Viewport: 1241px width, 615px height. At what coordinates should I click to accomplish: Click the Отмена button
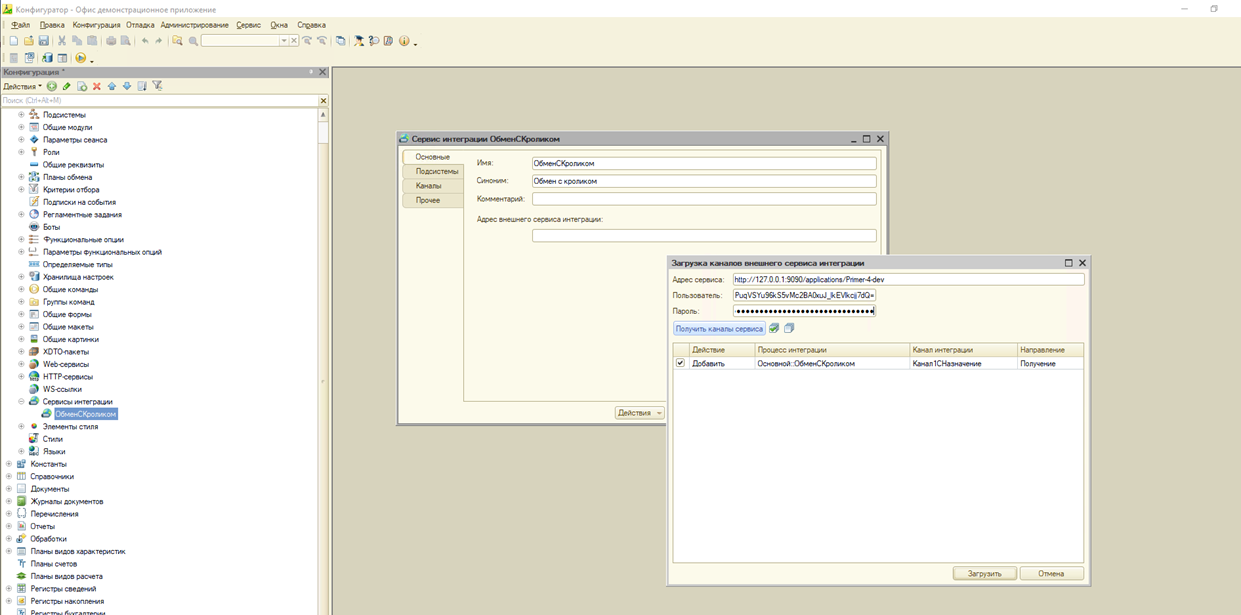[1051, 574]
